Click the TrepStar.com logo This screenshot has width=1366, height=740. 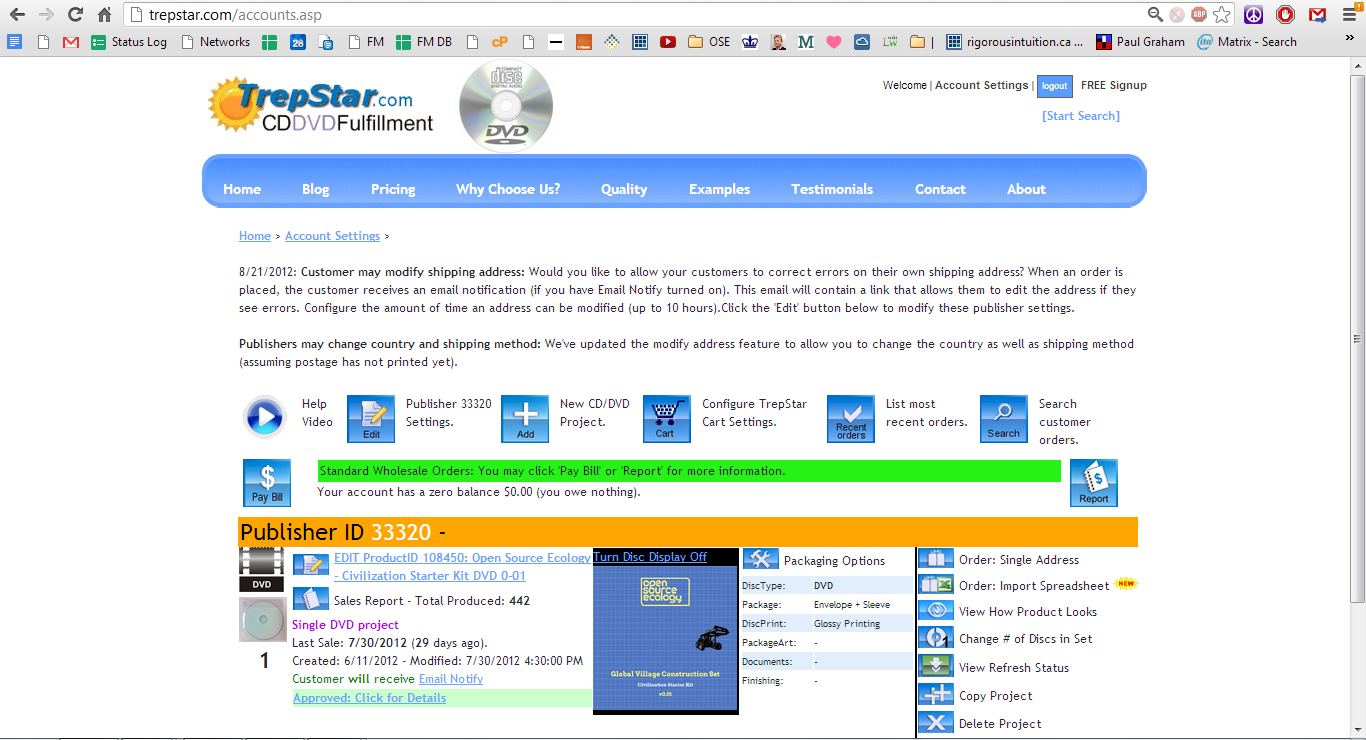pyautogui.click(x=321, y=107)
